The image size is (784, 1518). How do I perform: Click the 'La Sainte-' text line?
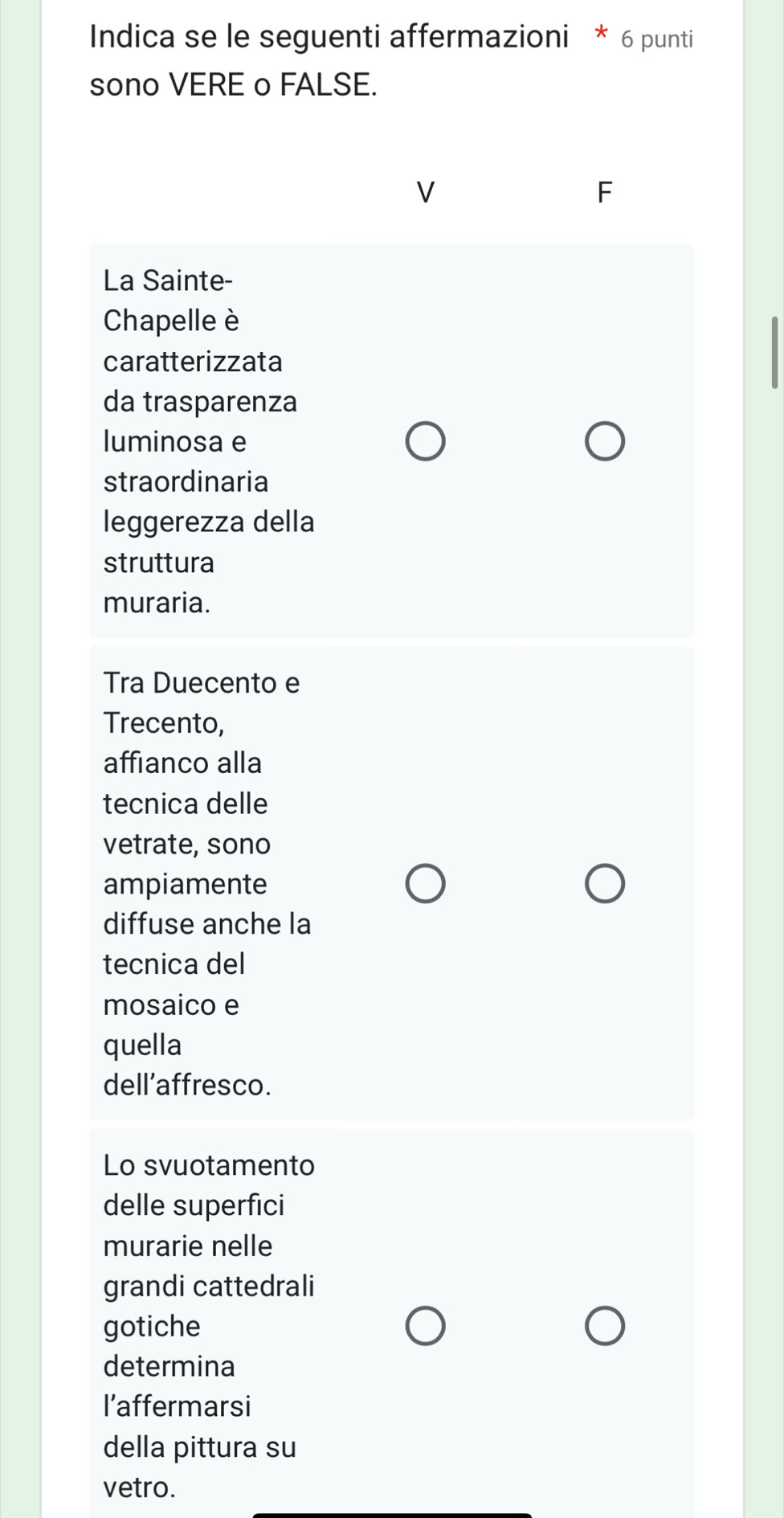[169, 280]
